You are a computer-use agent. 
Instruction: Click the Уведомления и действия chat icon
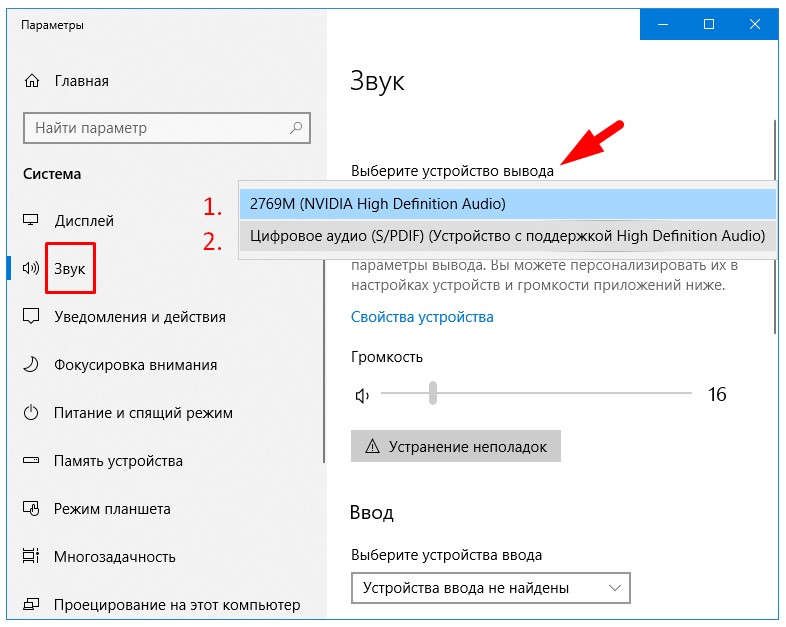click(x=31, y=316)
